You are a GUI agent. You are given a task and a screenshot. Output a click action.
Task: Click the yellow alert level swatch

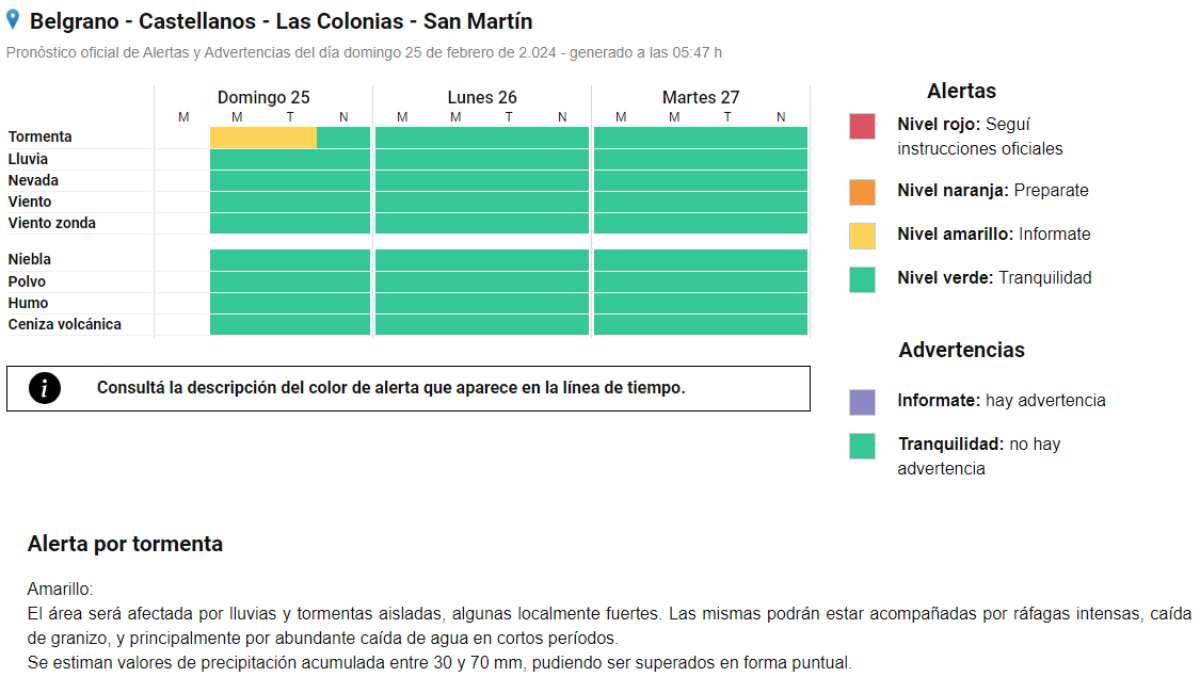tap(862, 235)
